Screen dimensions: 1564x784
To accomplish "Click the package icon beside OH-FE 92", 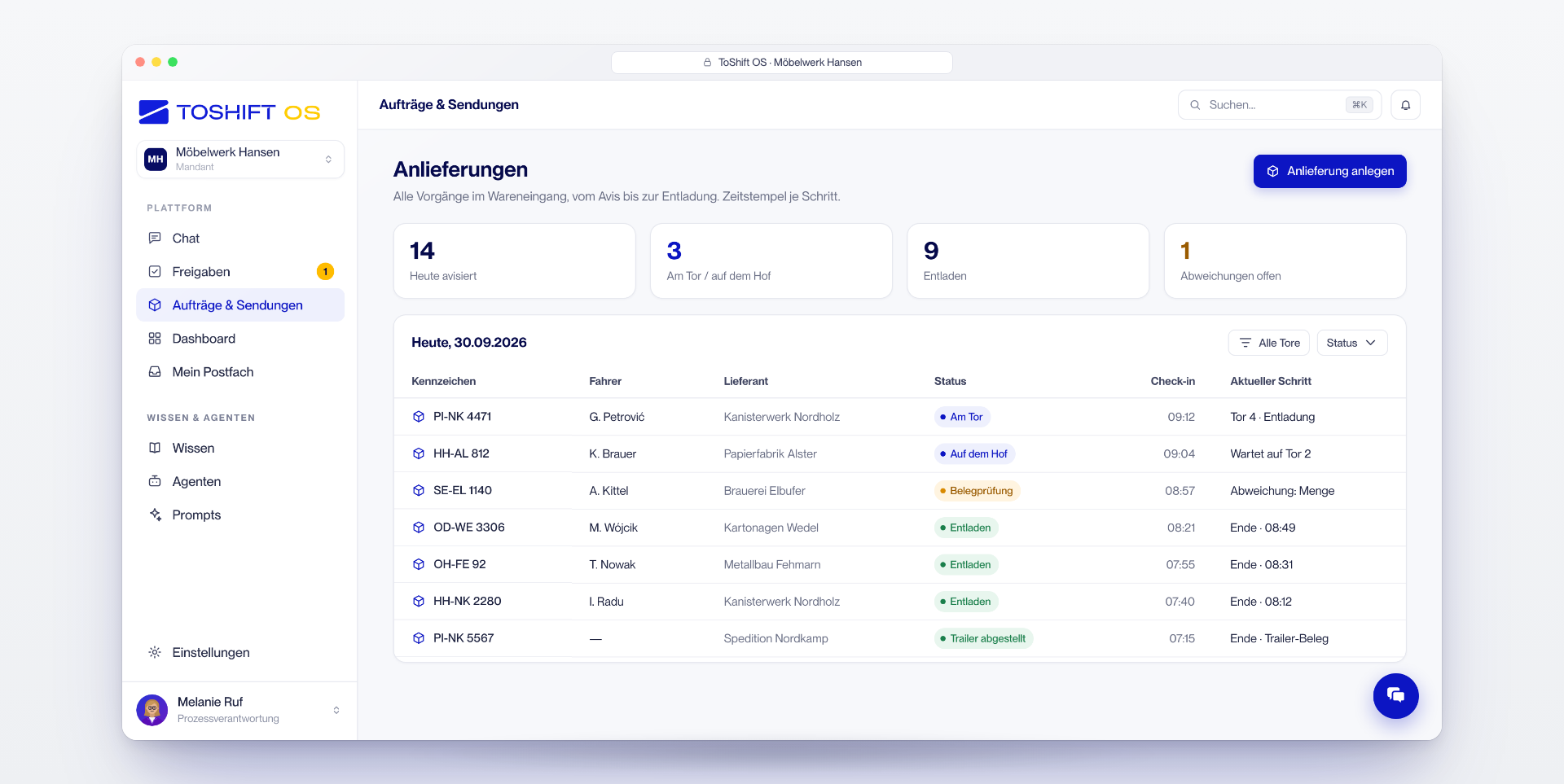I will coord(419,564).
